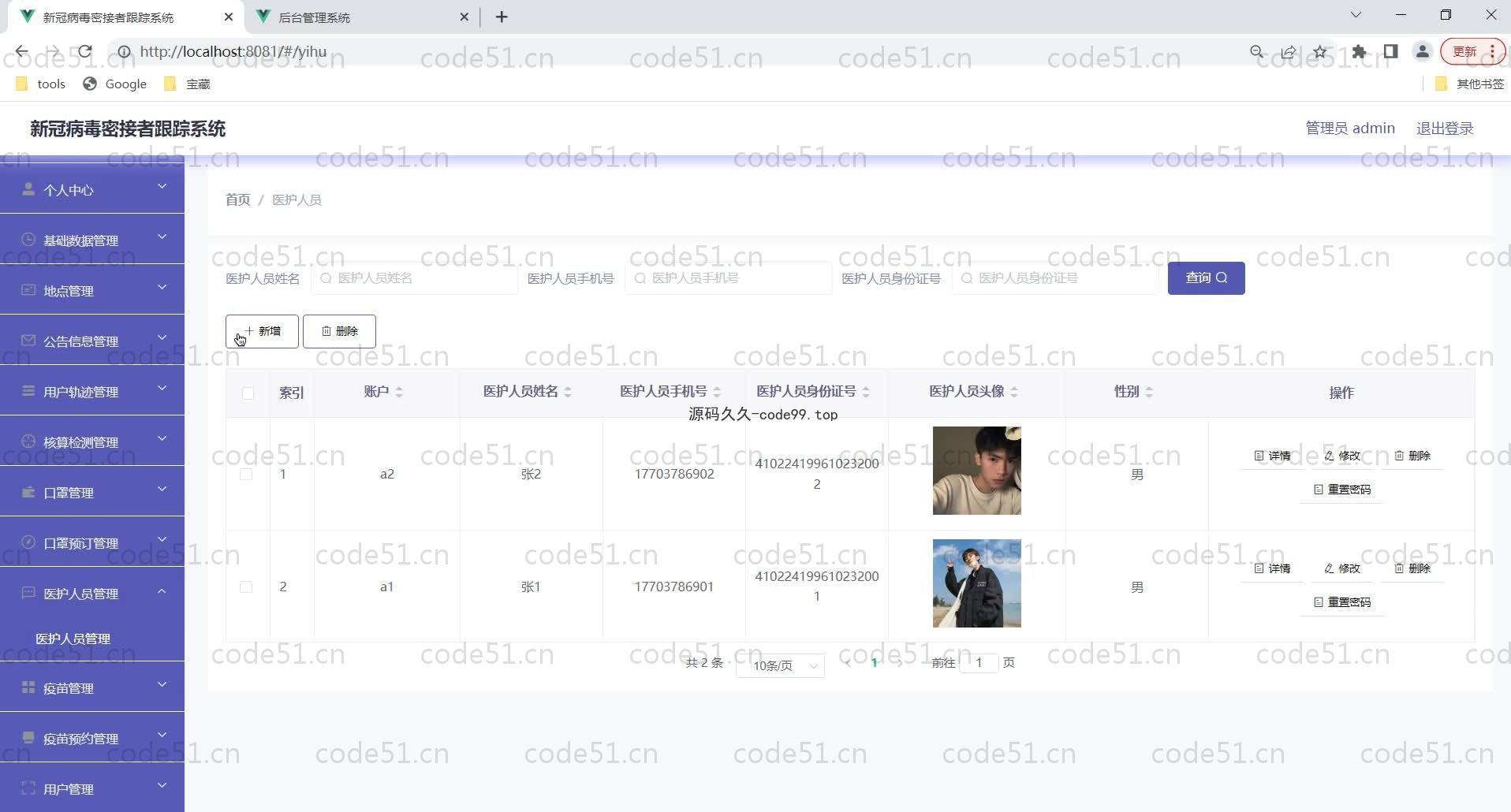Click the 删除 batch delete button above the table

pos(339,331)
